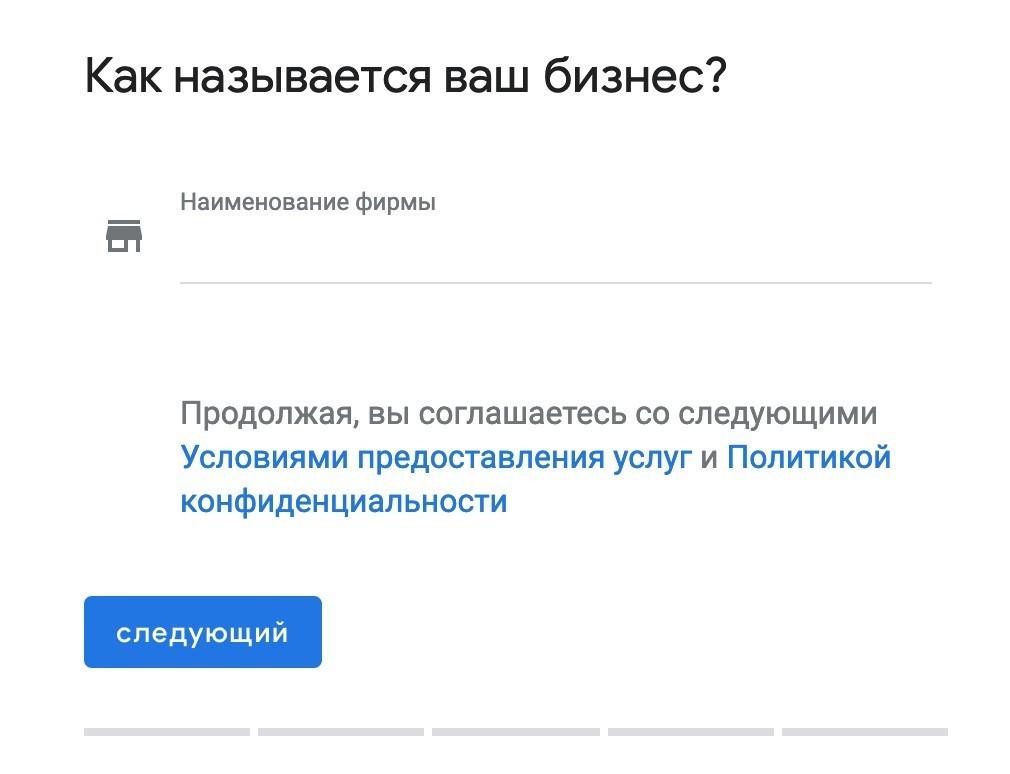Click the word услуг in the terms link
Image resolution: width=1010 pixels, height=774 pixels.
(652, 458)
